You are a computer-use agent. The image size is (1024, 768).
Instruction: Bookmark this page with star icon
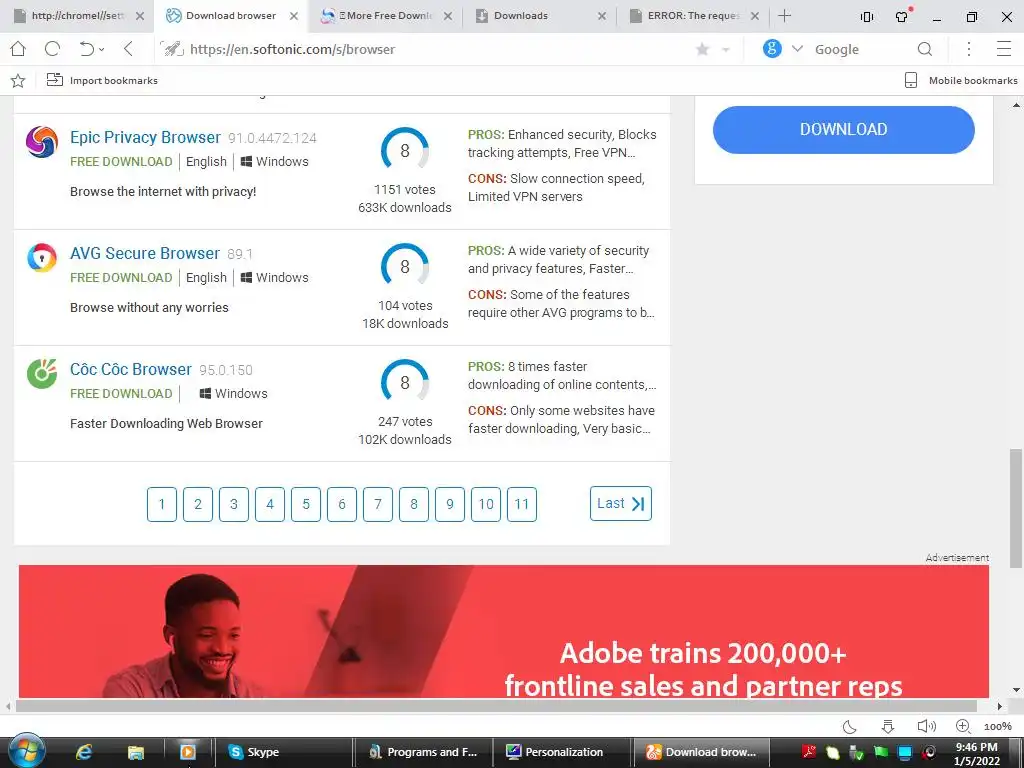tap(703, 49)
